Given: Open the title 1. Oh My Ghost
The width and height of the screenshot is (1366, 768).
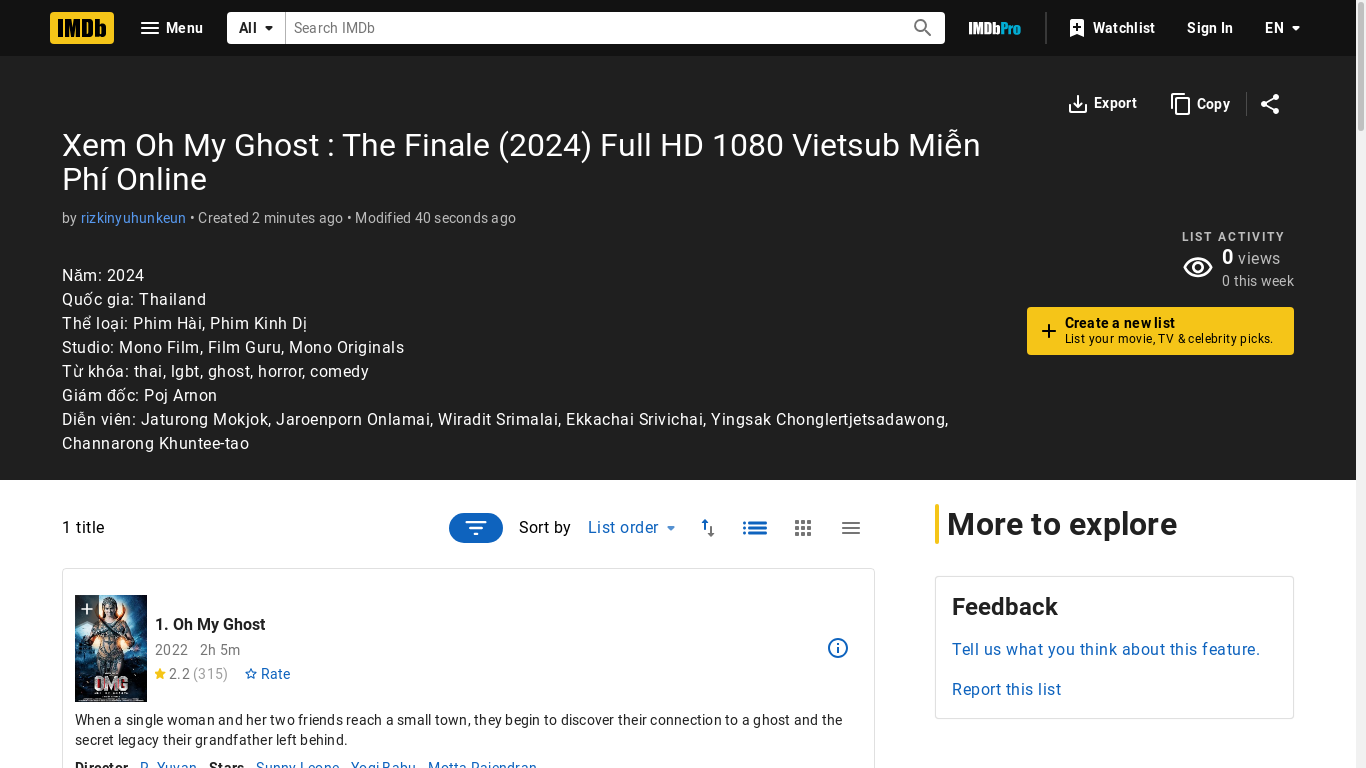Looking at the screenshot, I should click(210, 625).
